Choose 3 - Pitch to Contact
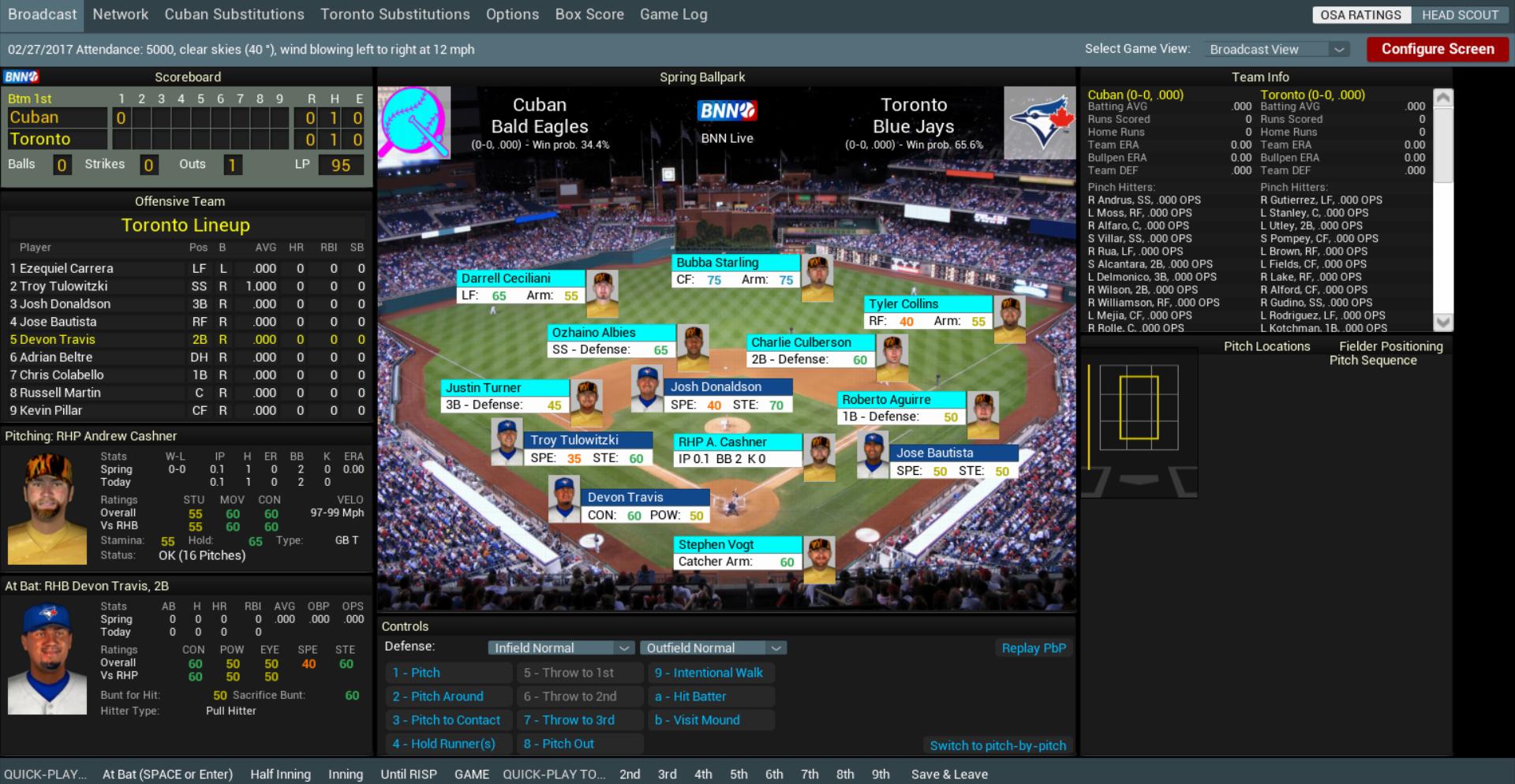This screenshot has width=1515, height=784. [x=450, y=720]
